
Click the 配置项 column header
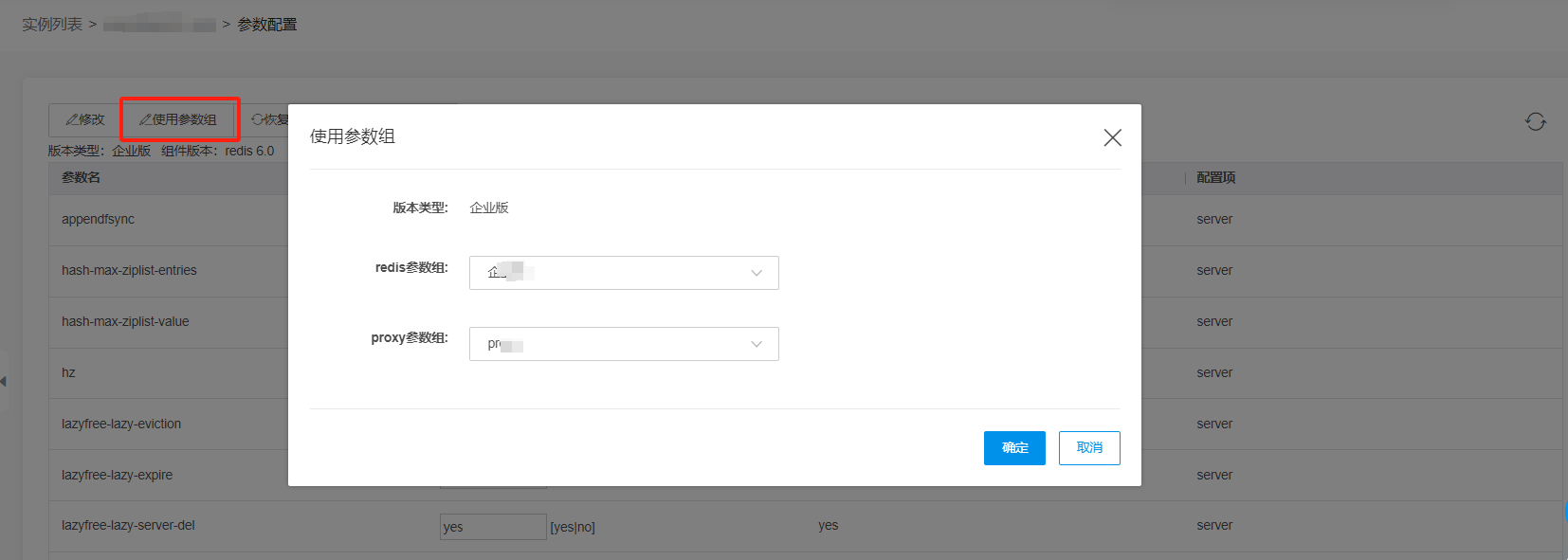click(1215, 177)
